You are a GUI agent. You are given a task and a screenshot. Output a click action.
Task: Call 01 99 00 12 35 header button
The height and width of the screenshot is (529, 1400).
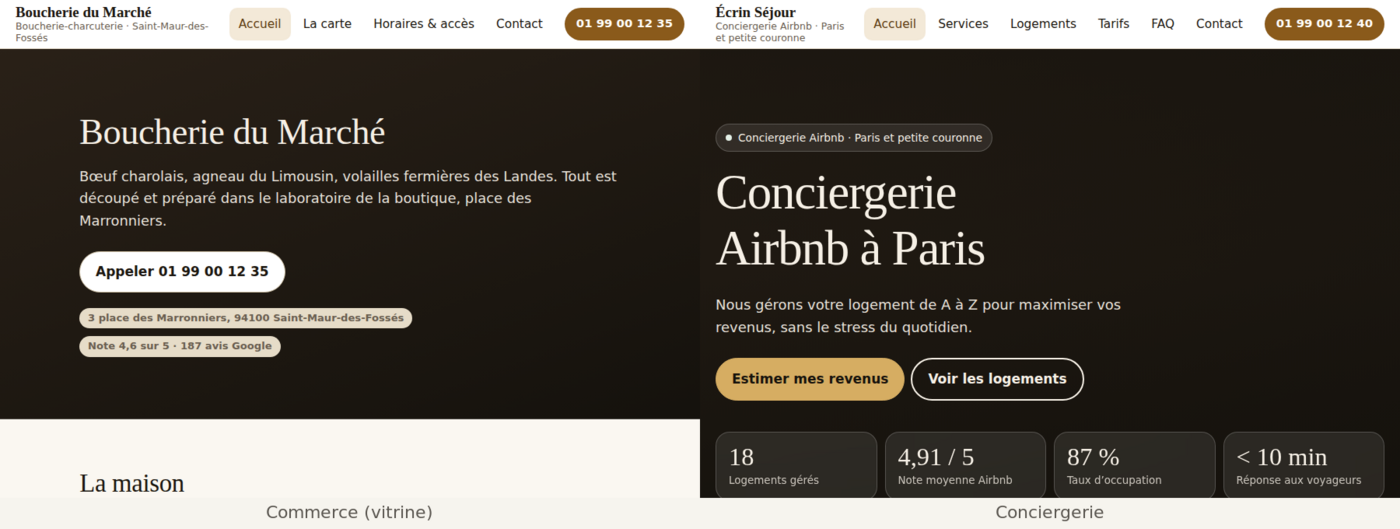pos(624,24)
